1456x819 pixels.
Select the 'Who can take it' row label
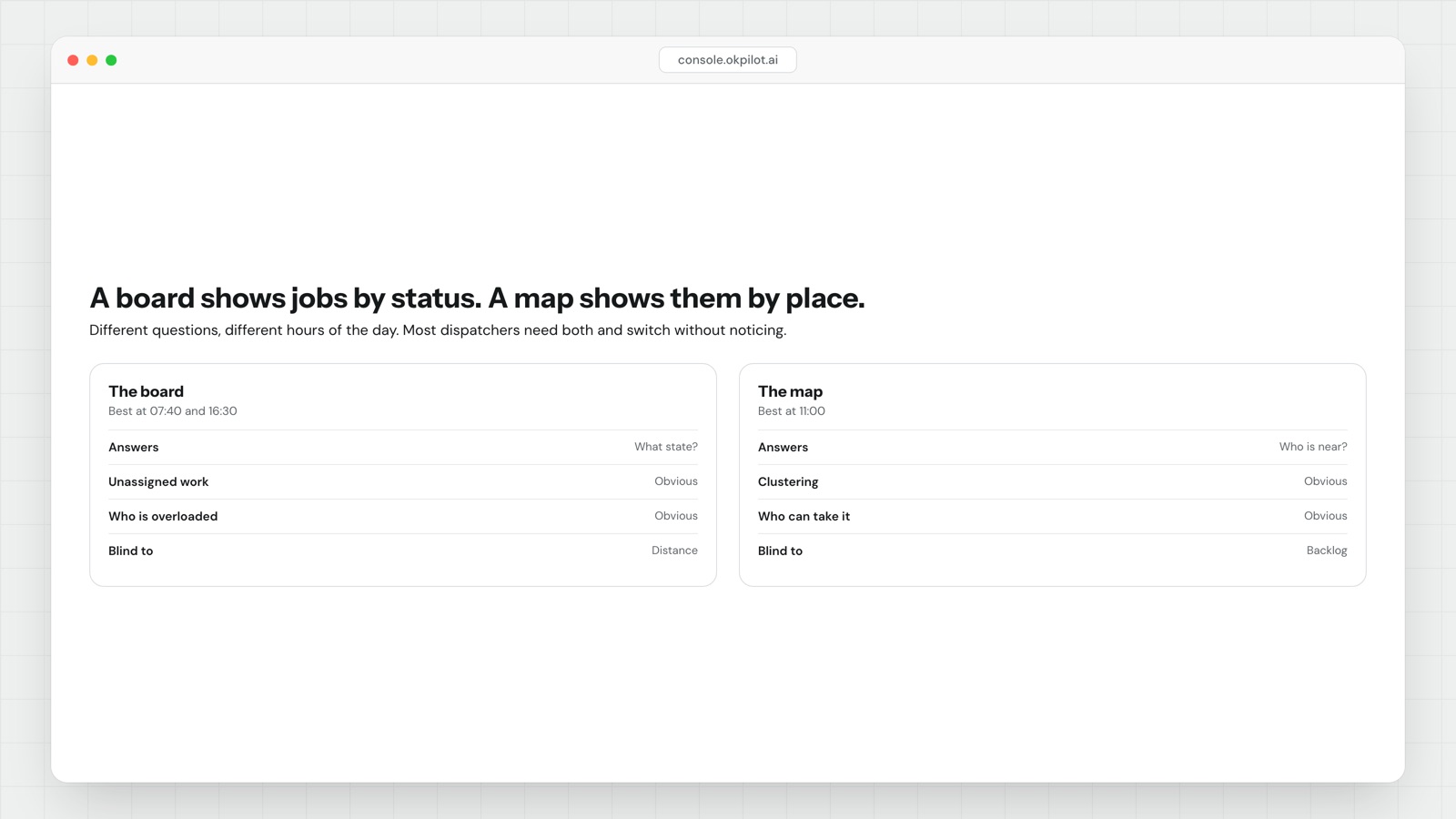point(804,516)
